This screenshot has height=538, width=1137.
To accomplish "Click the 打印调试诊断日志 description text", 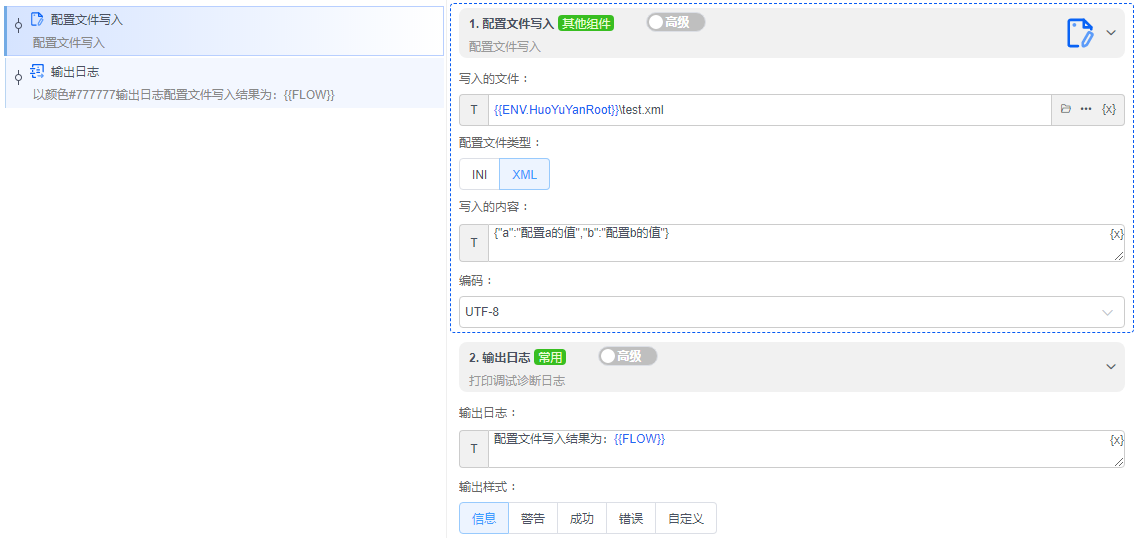I will click(517, 381).
